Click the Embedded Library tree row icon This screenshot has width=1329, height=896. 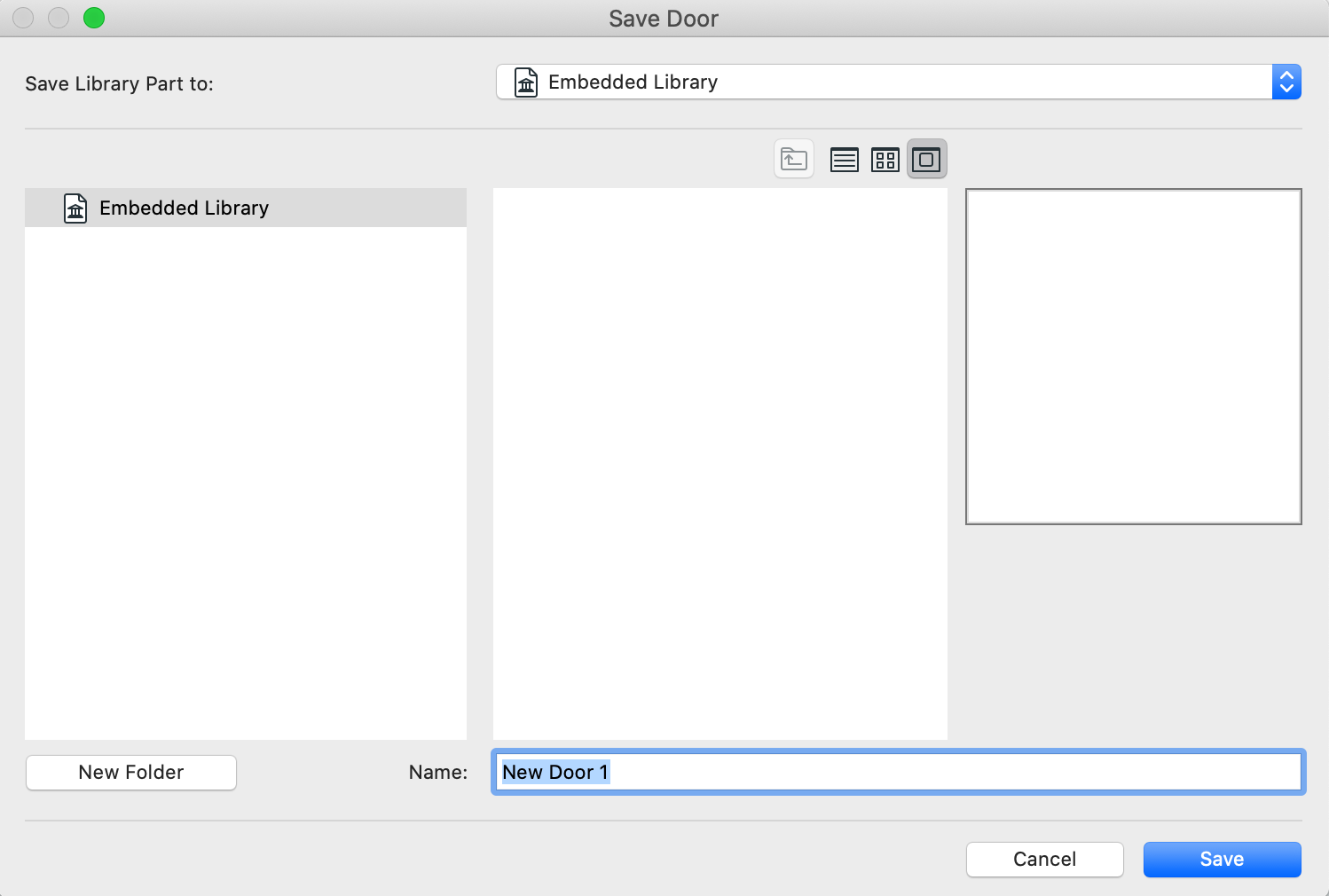coord(75,208)
